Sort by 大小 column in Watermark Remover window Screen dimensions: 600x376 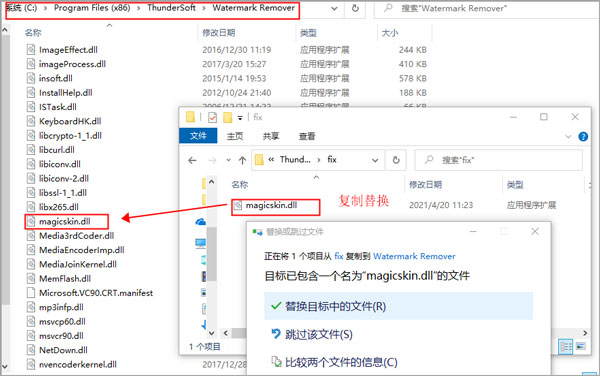390,33
